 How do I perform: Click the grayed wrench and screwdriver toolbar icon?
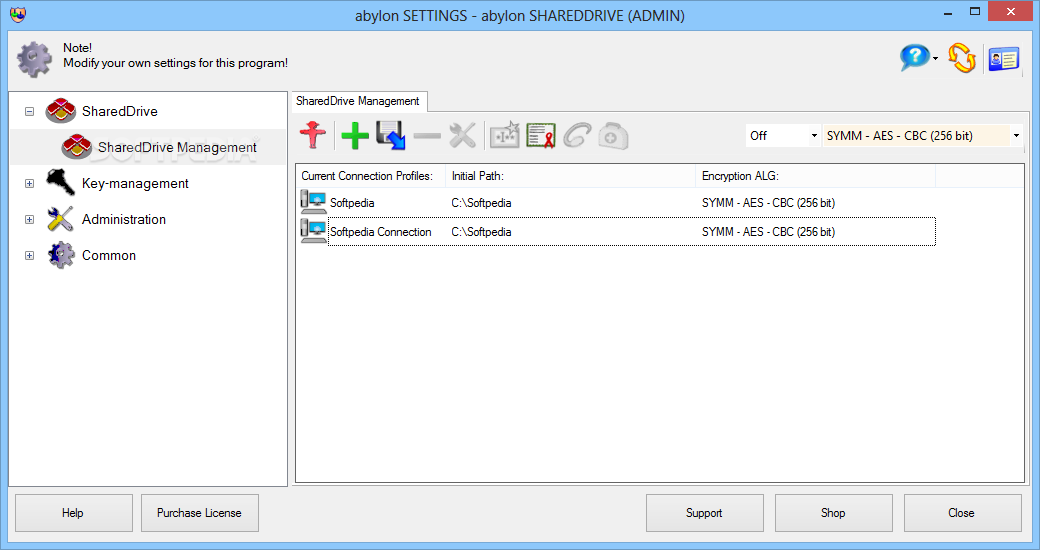pyautogui.click(x=462, y=135)
